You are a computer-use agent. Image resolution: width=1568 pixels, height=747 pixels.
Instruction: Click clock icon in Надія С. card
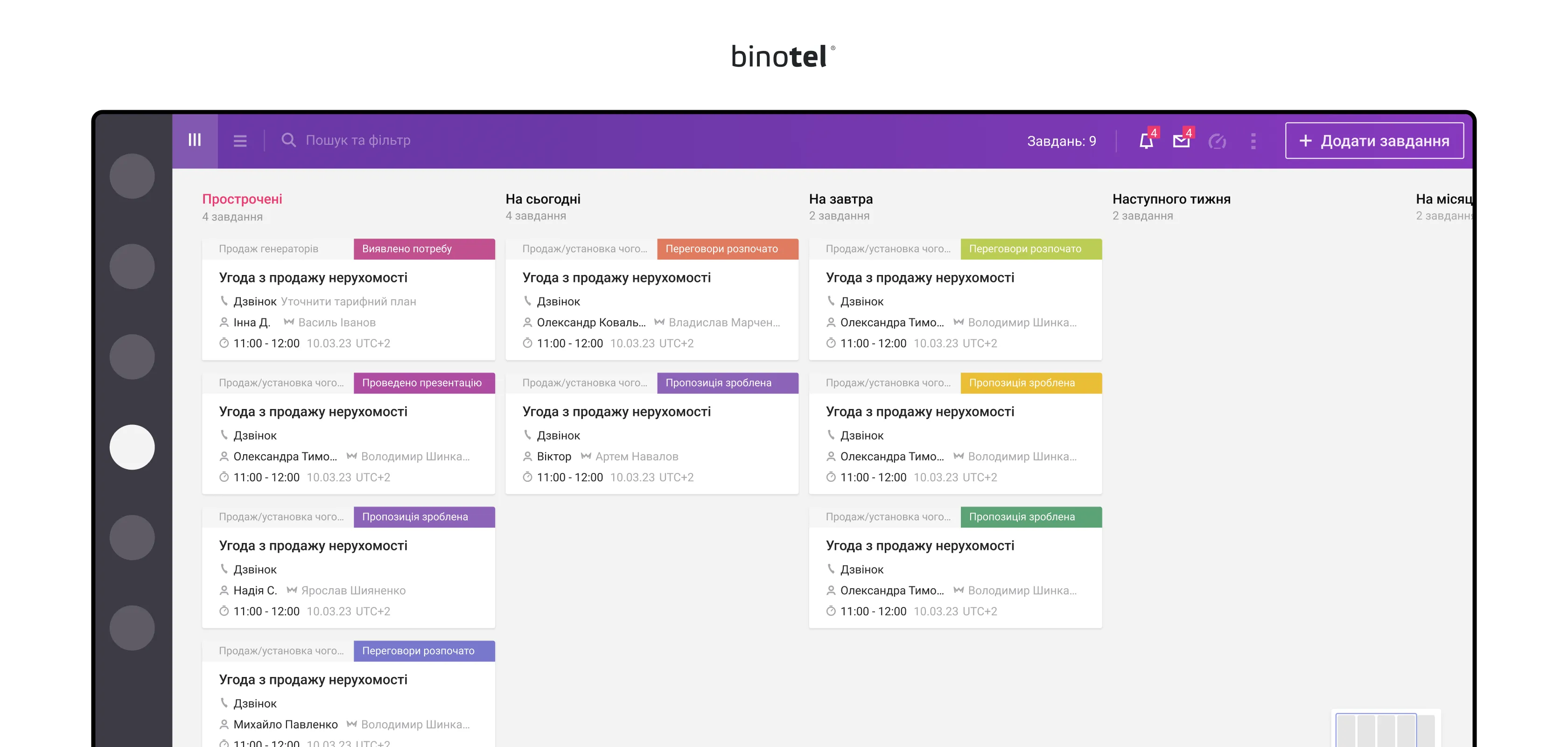224,611
